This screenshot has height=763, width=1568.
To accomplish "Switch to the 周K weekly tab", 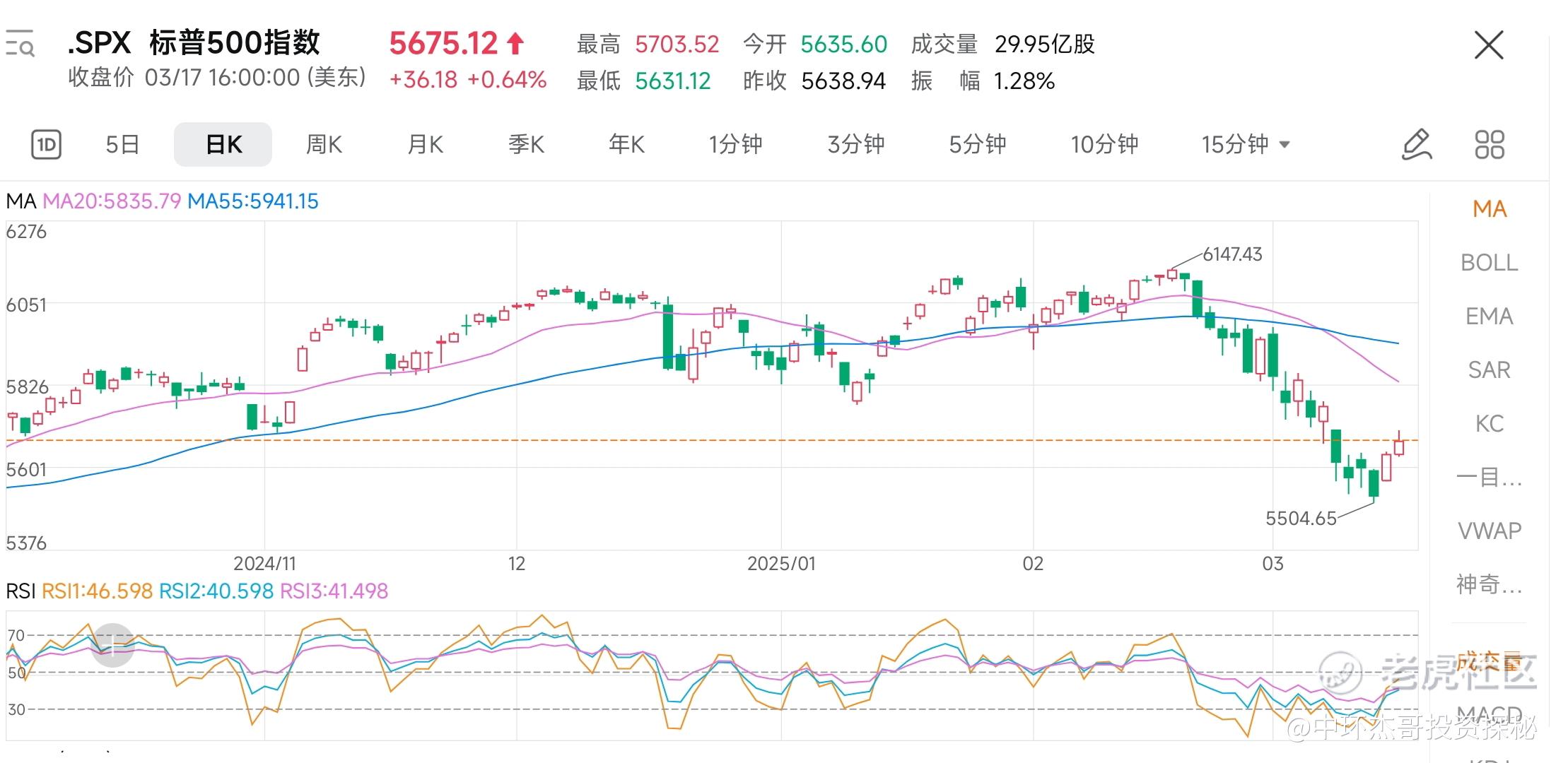I will click(x=324, y=145).
